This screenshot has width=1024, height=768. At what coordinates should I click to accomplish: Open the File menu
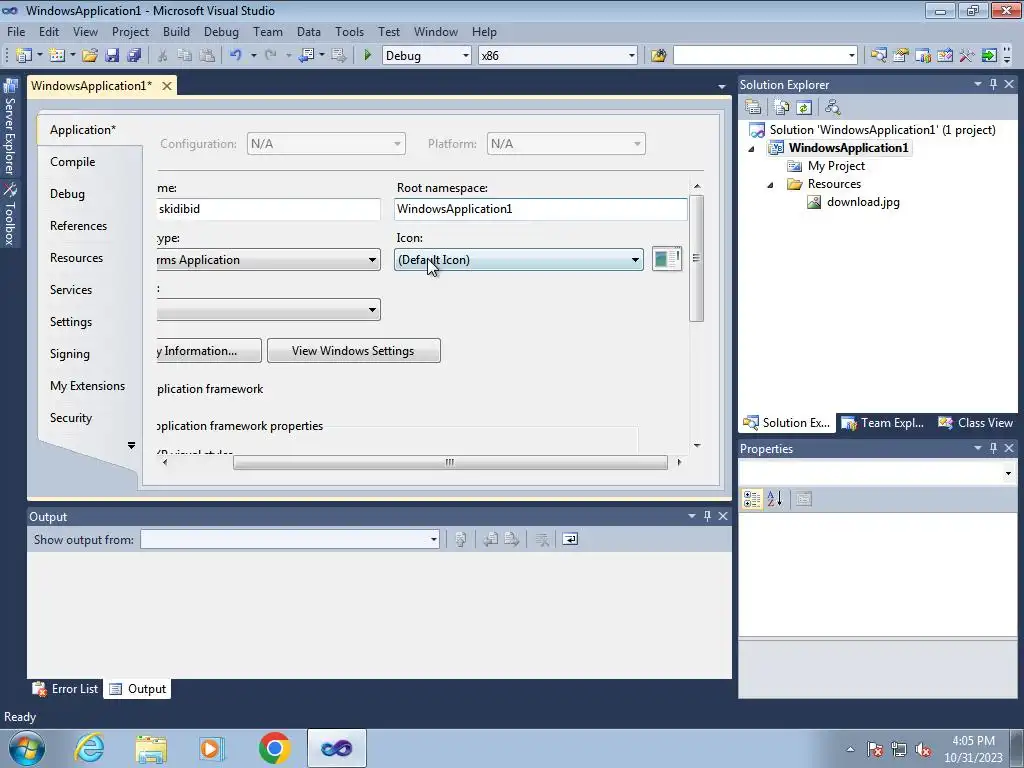(16, 31)
